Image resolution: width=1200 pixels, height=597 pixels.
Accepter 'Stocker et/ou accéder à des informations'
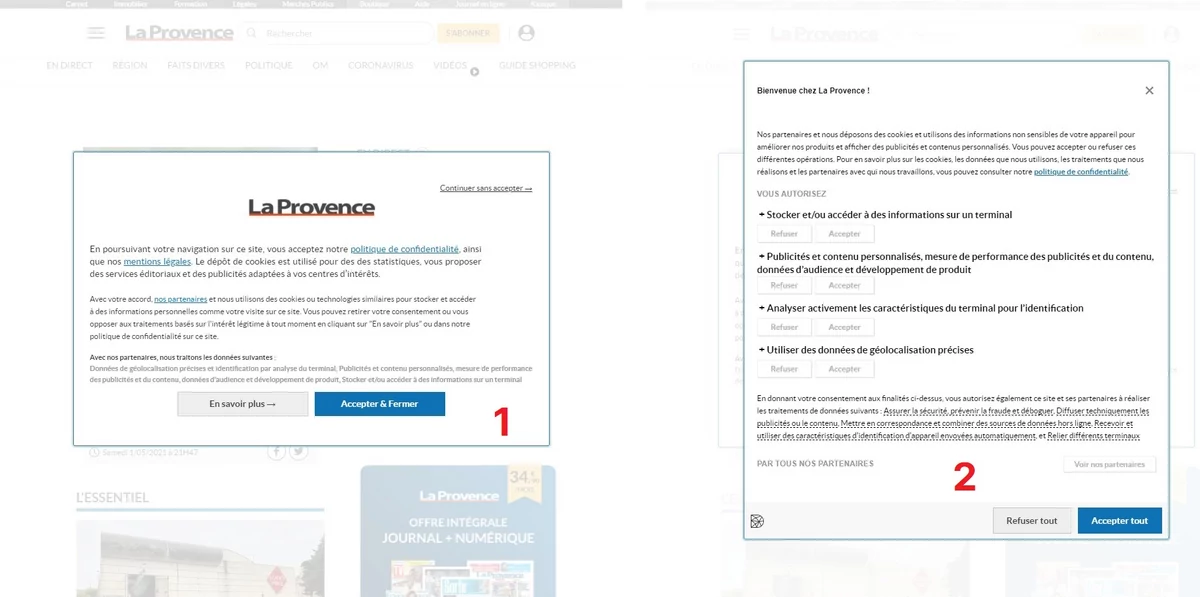(x=844, y=234)
